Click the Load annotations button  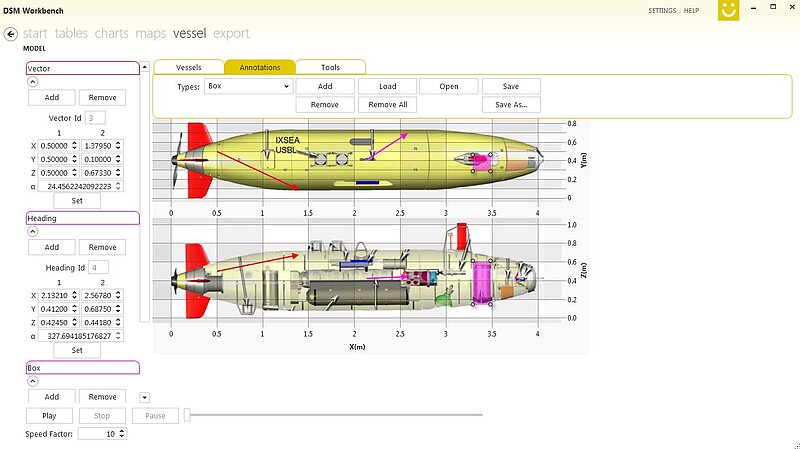click(387, 87)
